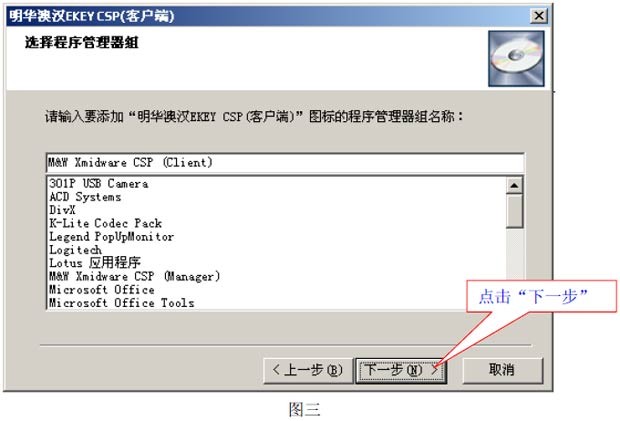
Task: Select Microsoft Office group
Action: click(102, 289)
